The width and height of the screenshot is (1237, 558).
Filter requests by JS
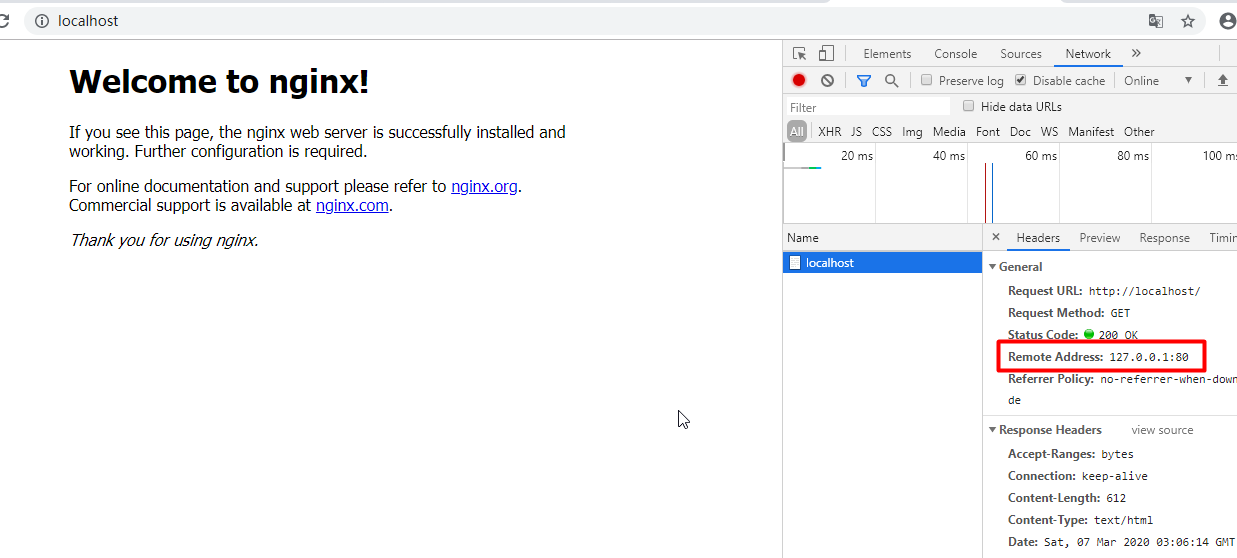click(x=856, y=131)
